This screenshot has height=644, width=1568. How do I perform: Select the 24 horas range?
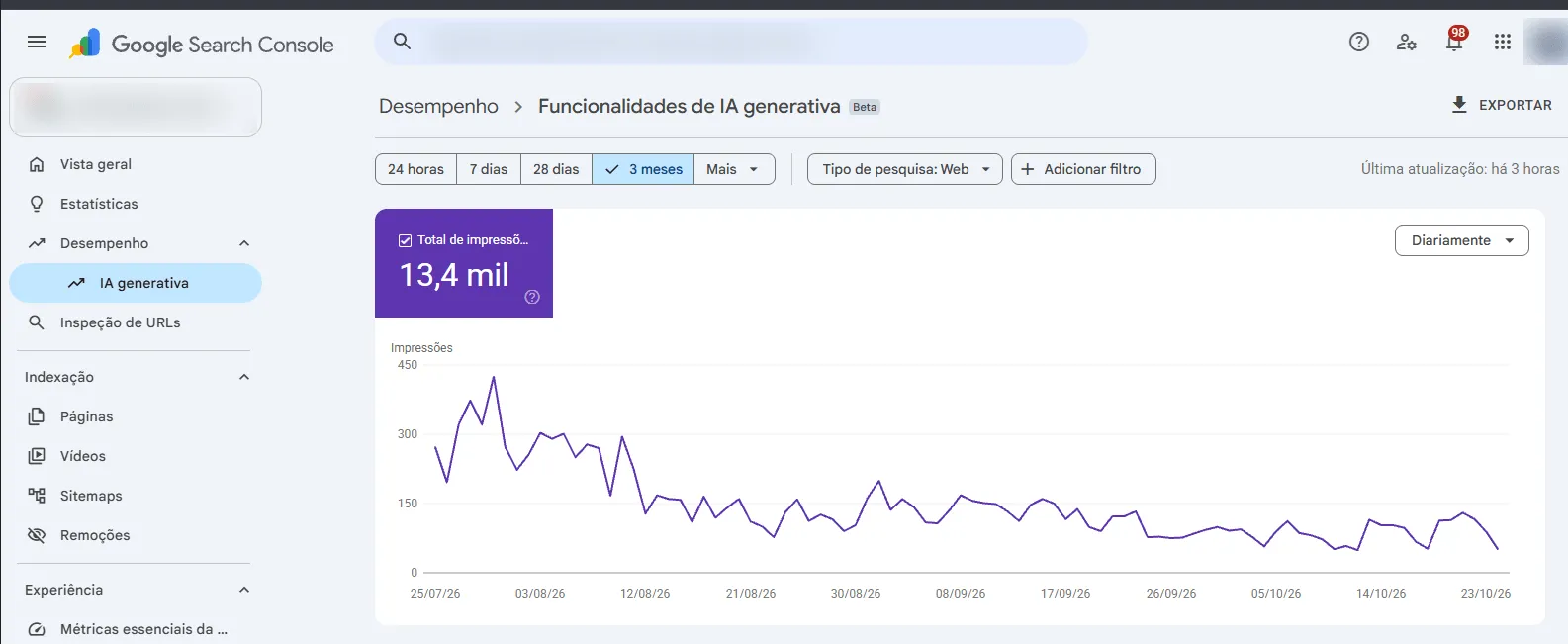416,169
